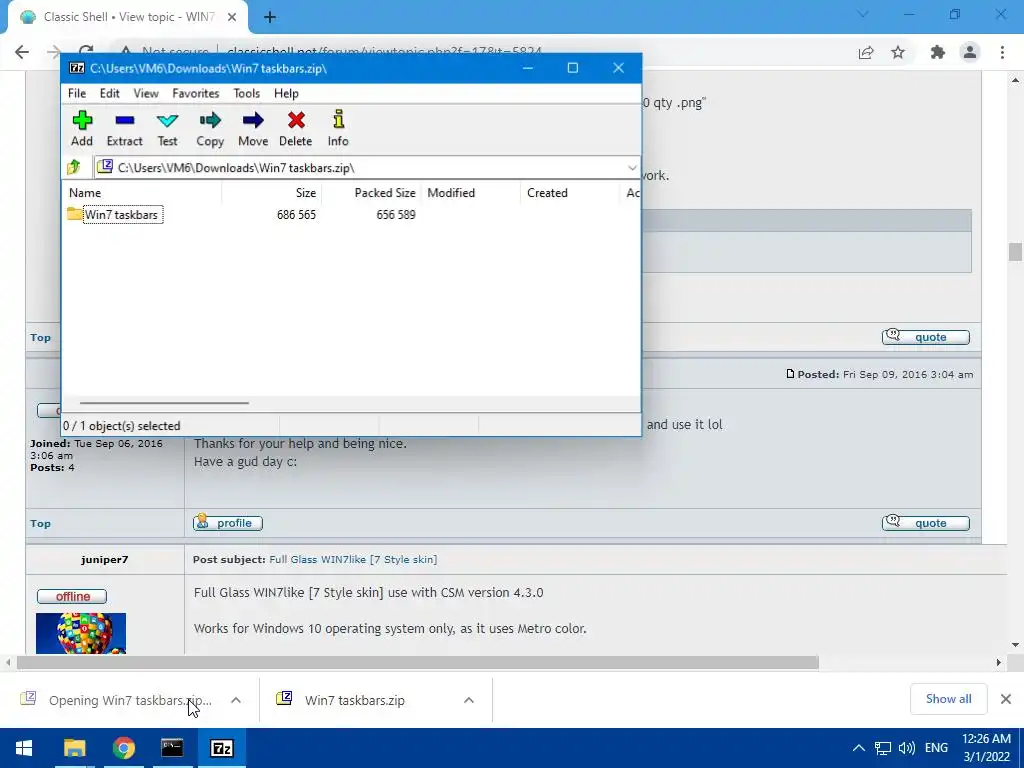Open Chrome from the taskbar

(123, 748)
